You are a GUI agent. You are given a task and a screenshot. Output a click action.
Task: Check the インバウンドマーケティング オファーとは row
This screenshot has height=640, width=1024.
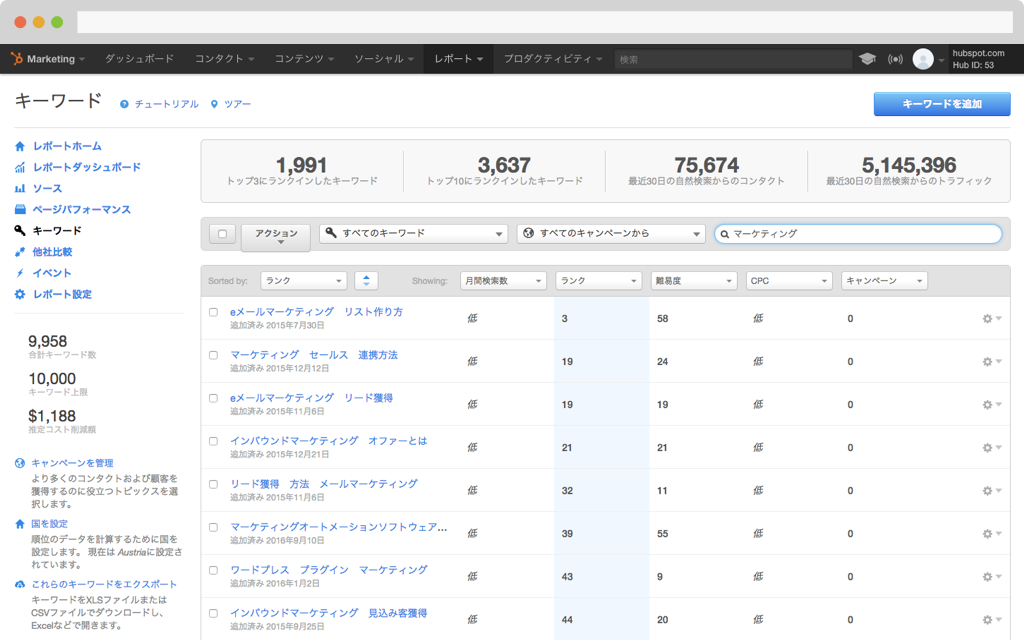(213, 441)
